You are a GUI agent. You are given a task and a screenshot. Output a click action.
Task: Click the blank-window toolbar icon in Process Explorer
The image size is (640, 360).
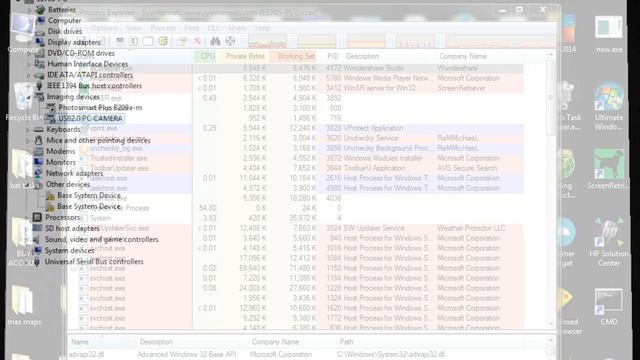(x=148, y=41)
